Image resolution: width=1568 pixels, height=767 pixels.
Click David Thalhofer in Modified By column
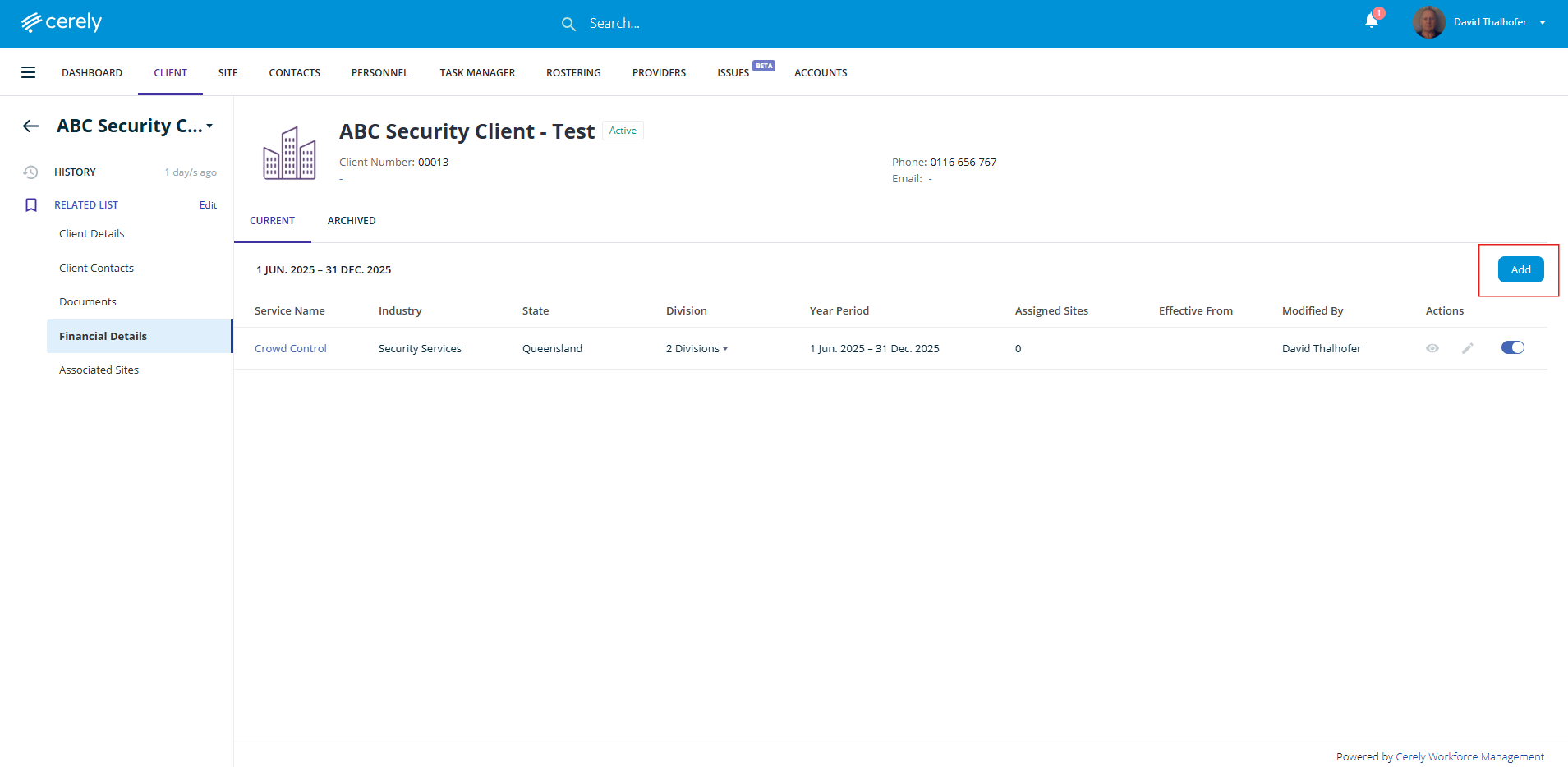point(1322,348)
